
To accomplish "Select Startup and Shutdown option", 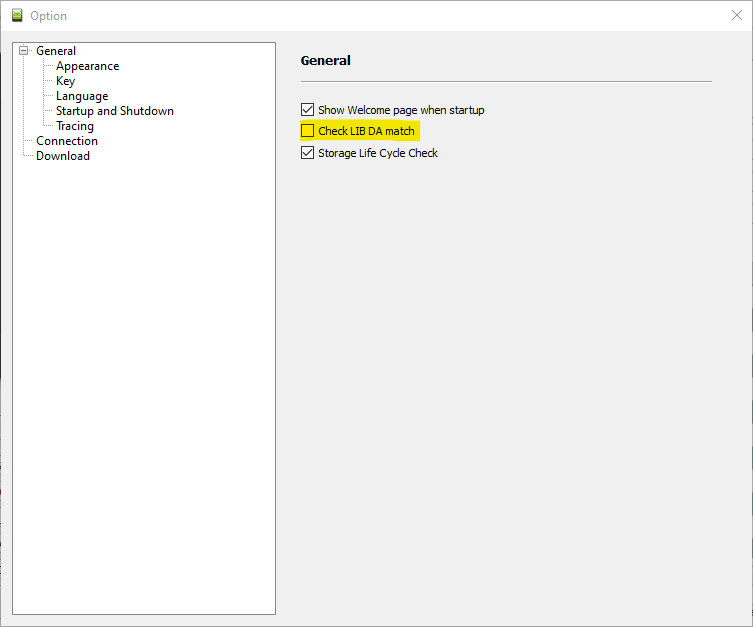I will 115,111.
